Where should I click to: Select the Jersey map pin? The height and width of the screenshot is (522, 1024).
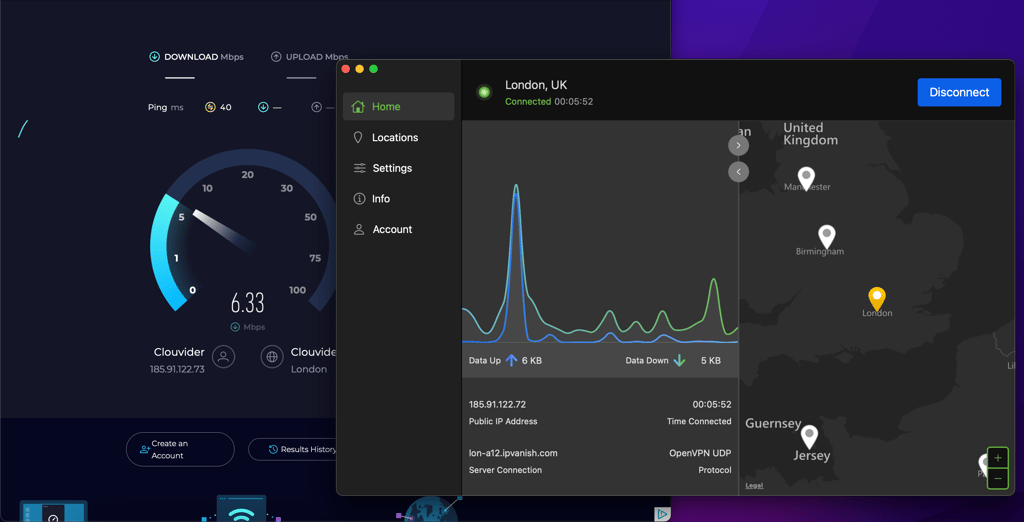pos(809,436)
